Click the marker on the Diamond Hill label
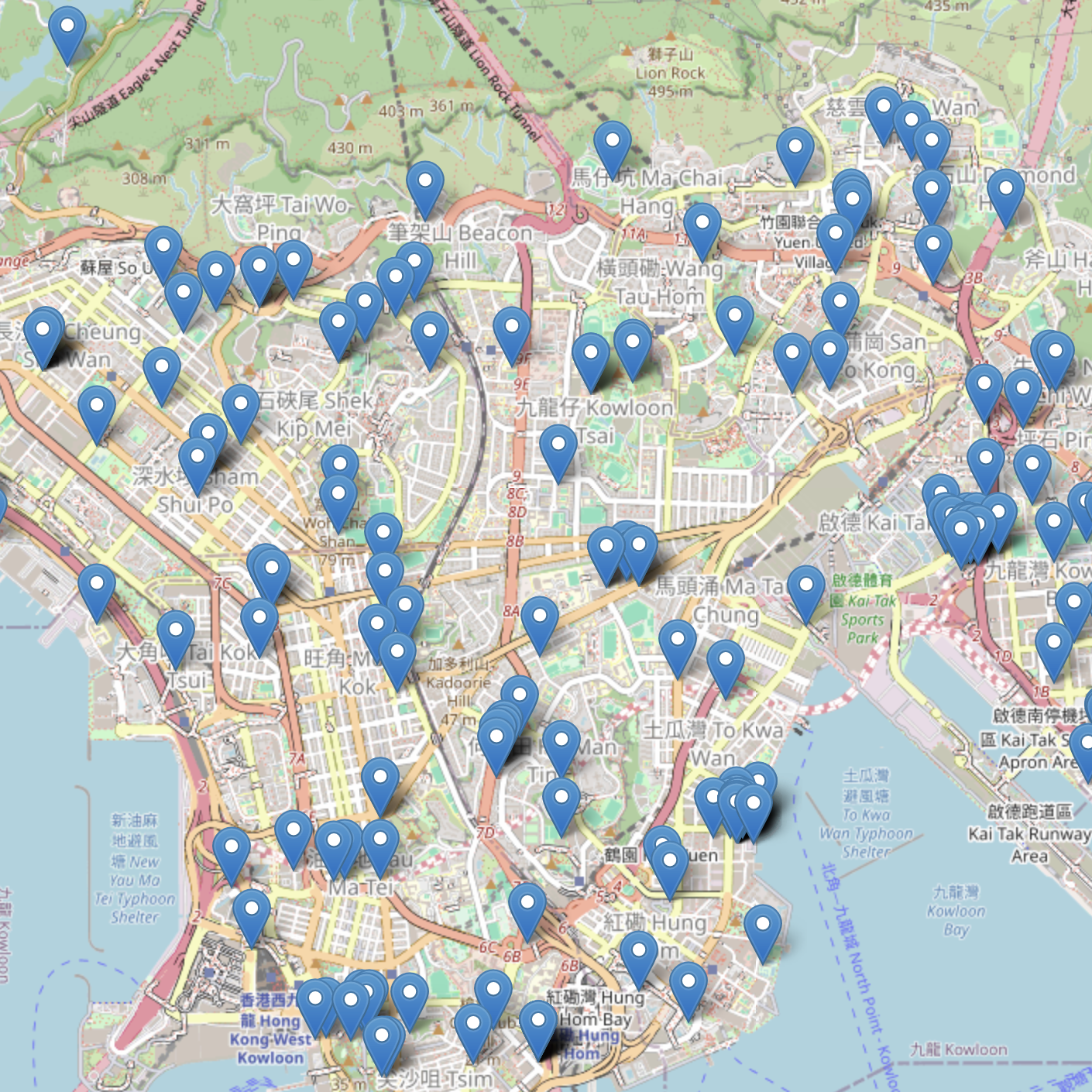 tap(1006, 198)
